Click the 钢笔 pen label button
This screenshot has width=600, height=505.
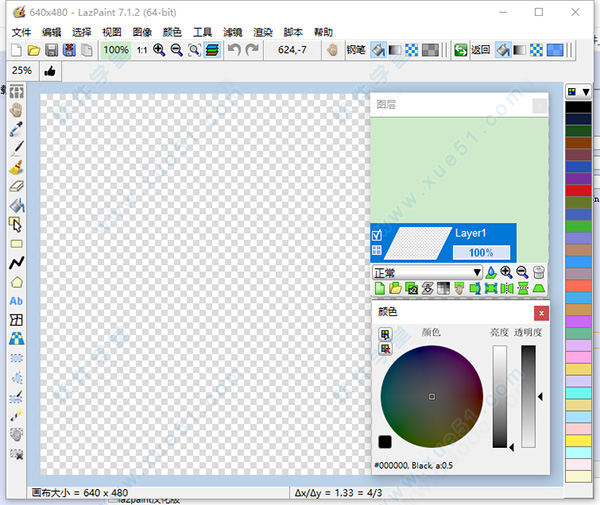coord(356,50)
